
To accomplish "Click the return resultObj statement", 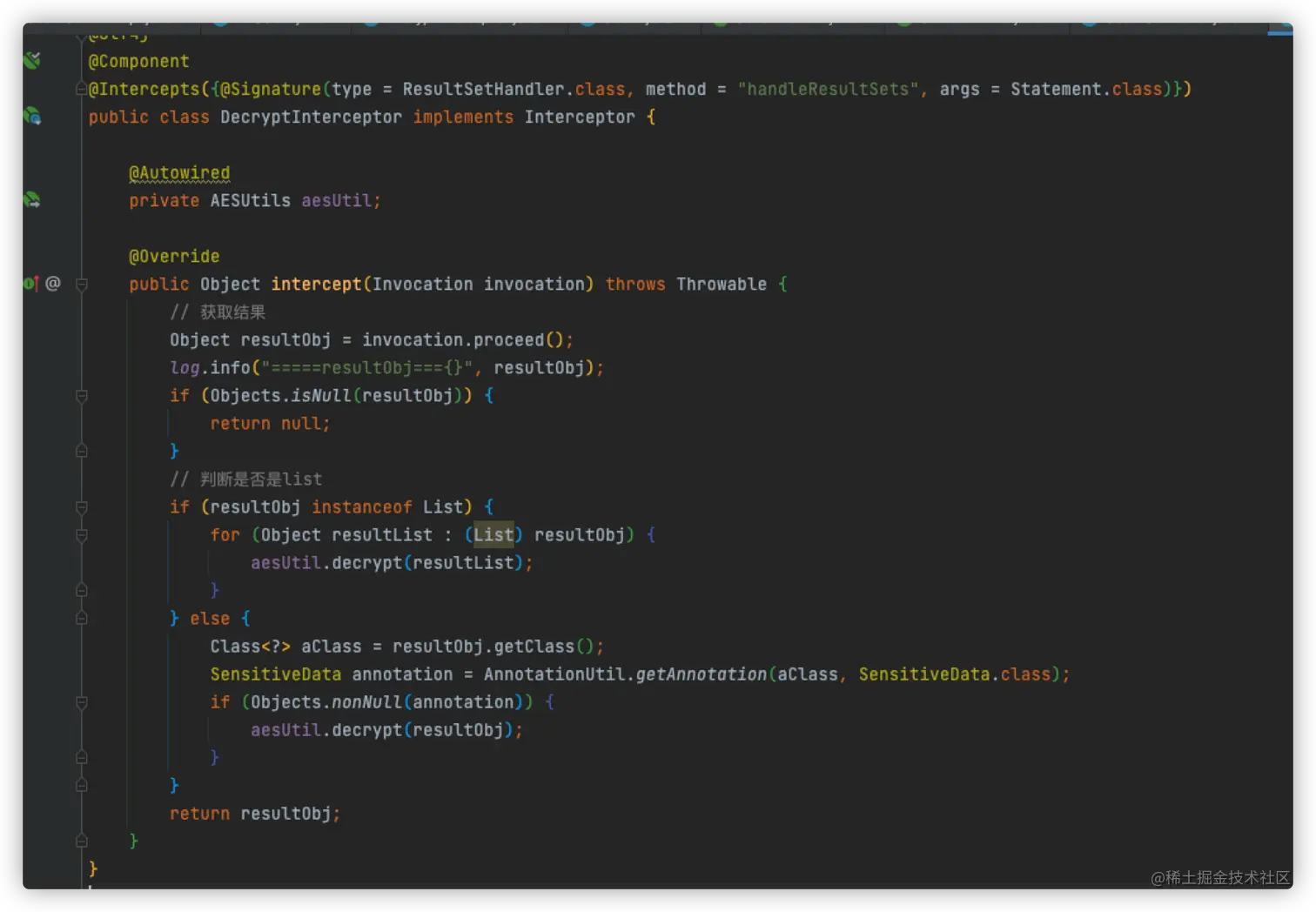I will click(x=255, y=813).
